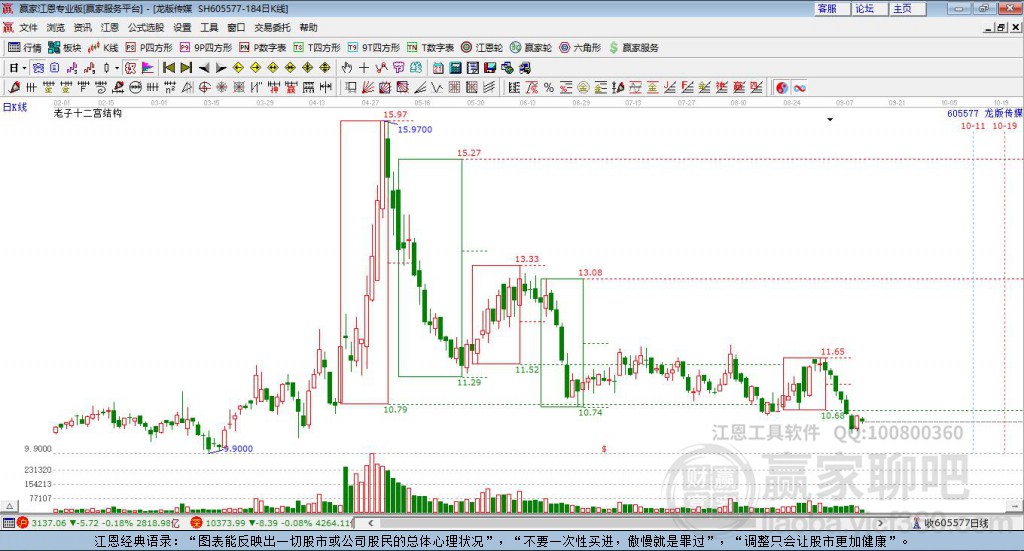
Task: Open the 交易委托 menu
Action: (x=272, y=27)
